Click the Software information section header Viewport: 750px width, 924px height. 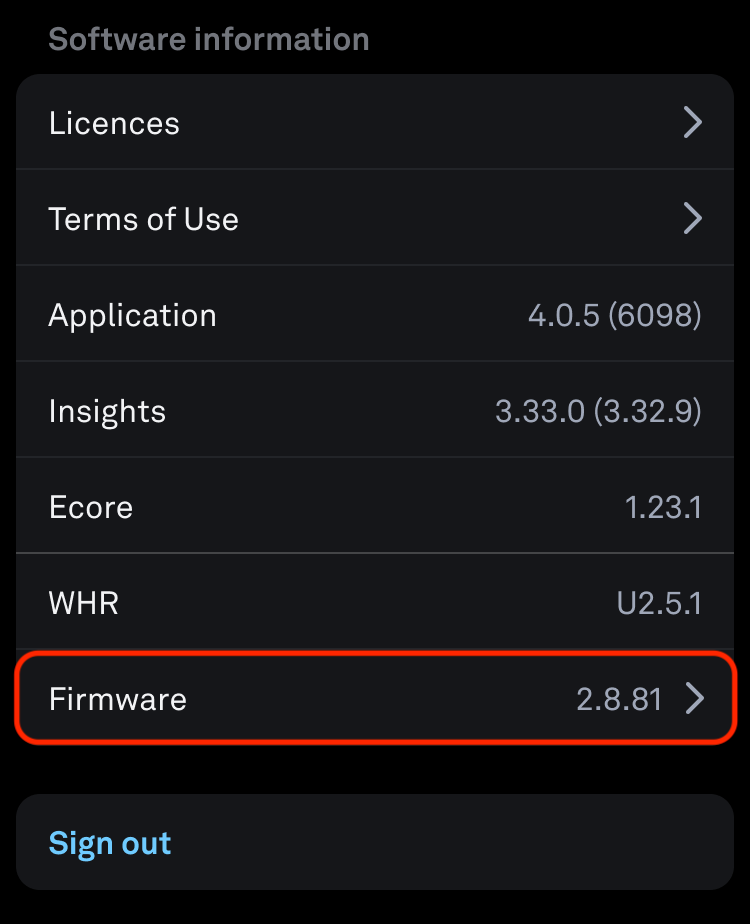point(208,39)
